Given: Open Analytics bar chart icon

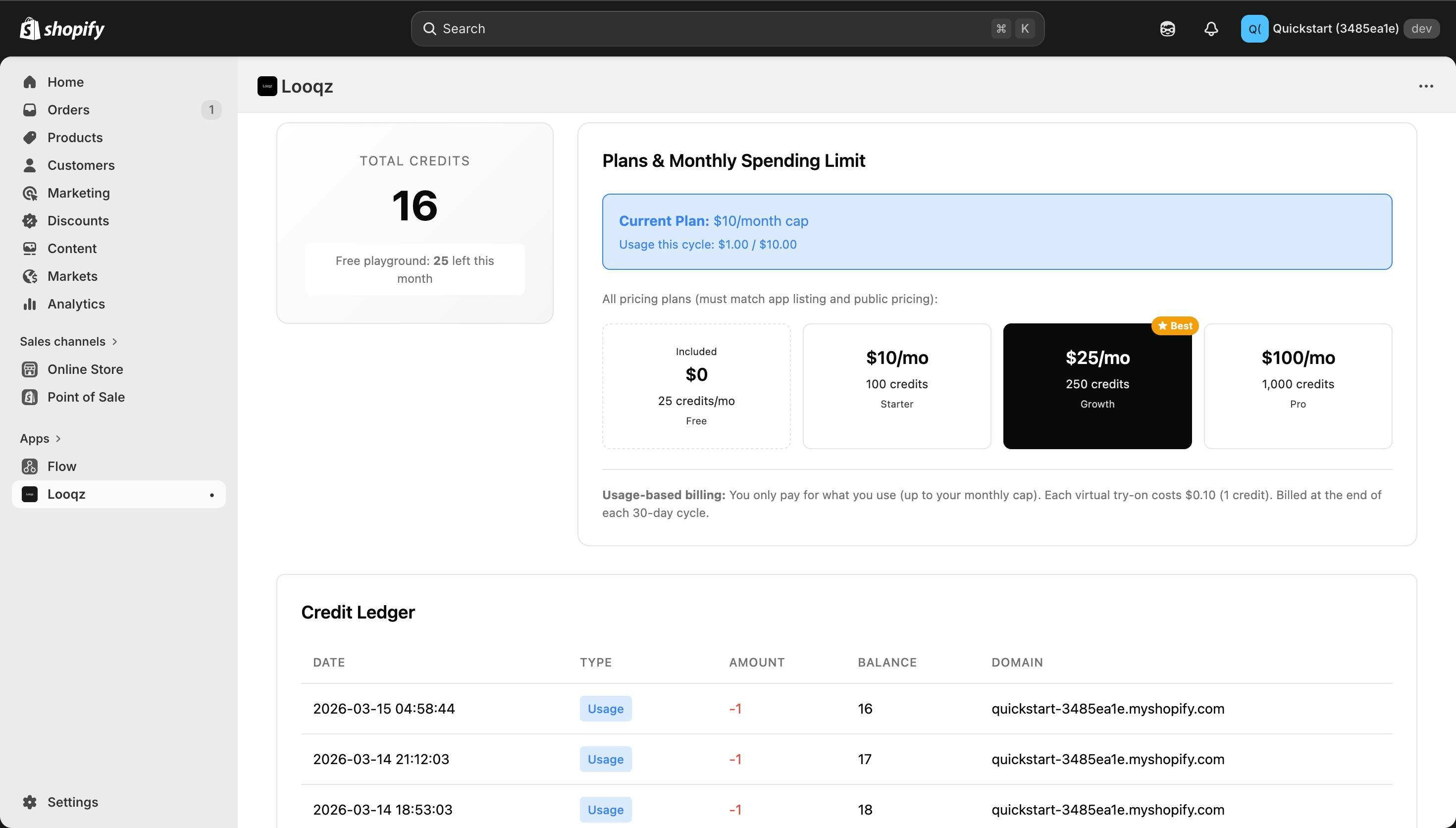Looking at the screenshot, I should [x=30, y=304].
